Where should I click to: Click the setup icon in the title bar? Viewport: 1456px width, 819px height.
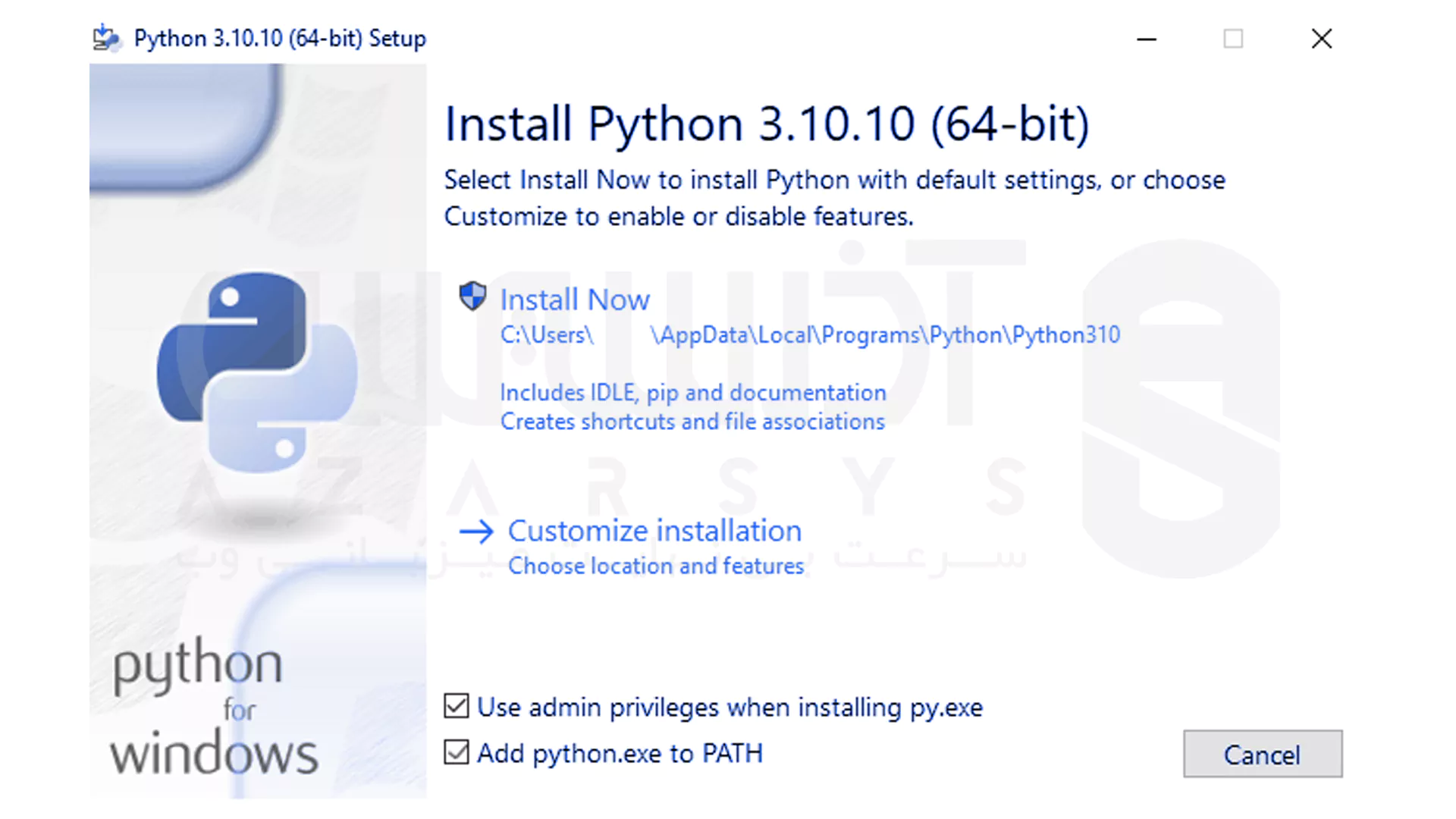(106, 38)
